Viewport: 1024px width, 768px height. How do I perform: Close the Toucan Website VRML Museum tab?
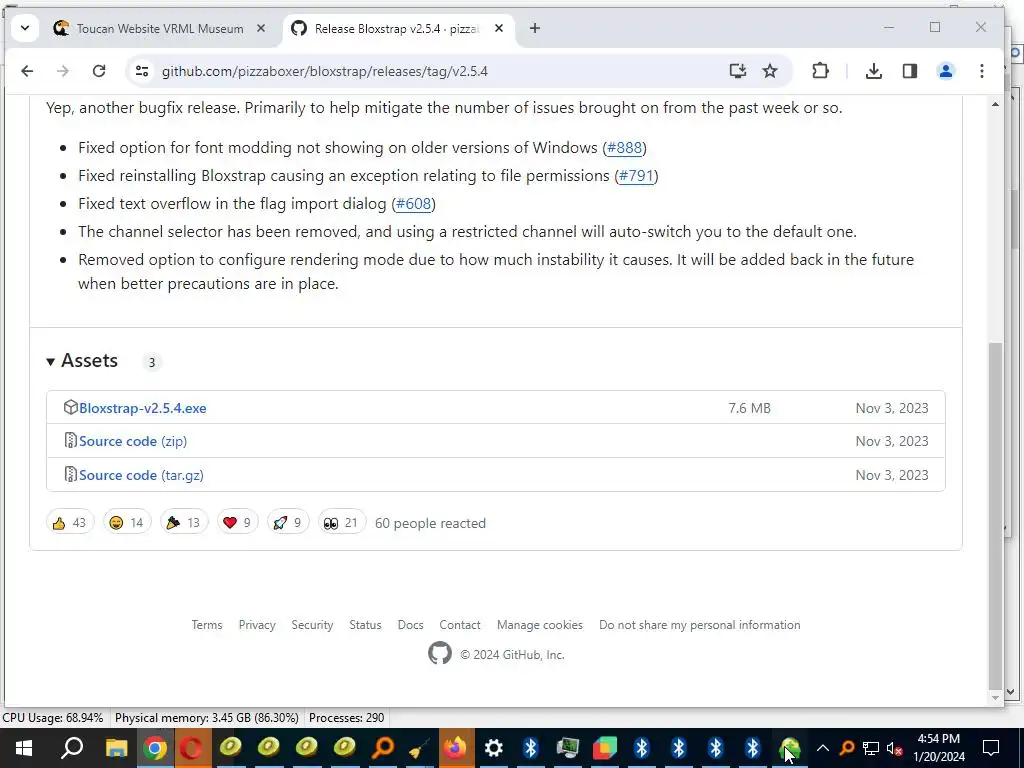tap(261, 28)
